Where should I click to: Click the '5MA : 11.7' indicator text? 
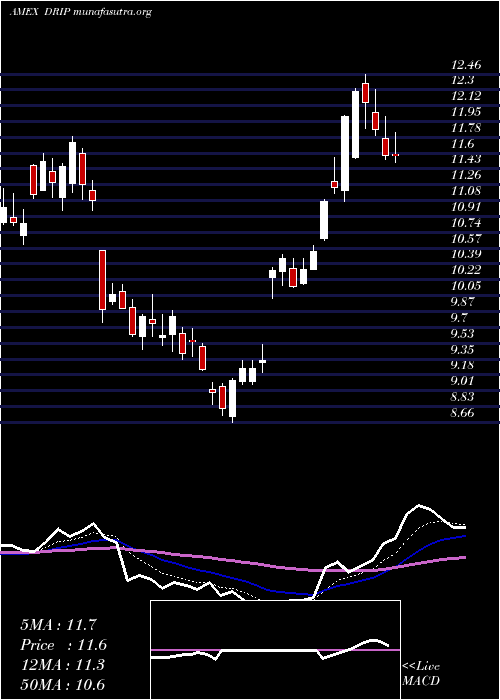(x=58, y=625)
